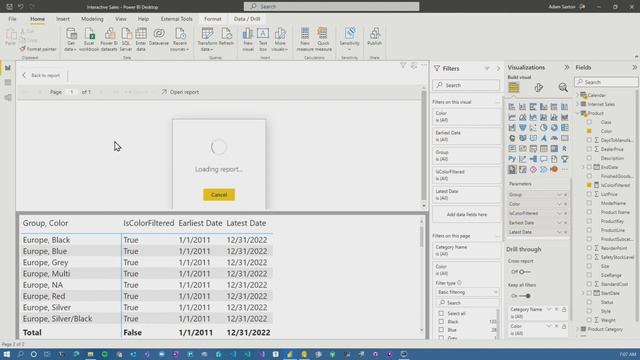640x360 pixels.
Task: Open the Enter data dialog
Action: 141,40
